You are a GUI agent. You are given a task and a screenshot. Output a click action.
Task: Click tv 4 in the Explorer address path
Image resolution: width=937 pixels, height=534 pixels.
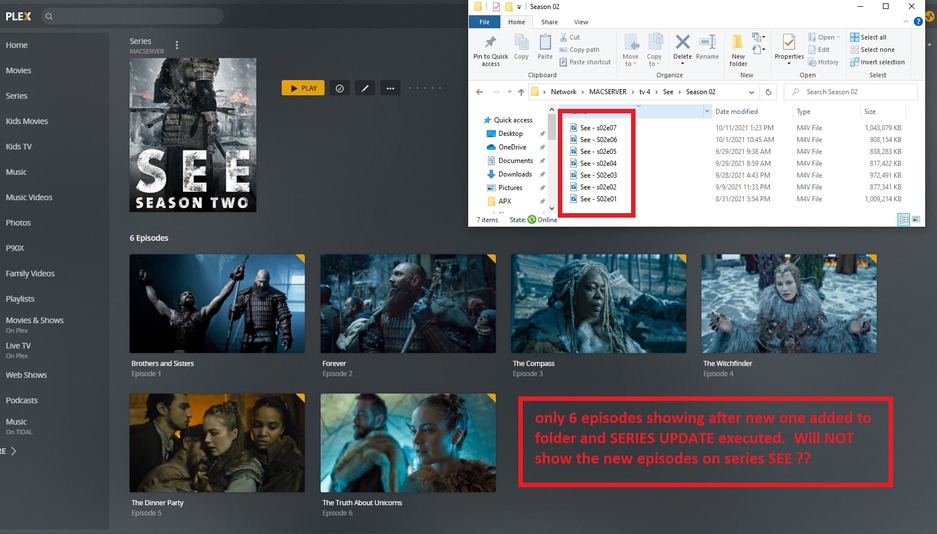tap(644, 92)
